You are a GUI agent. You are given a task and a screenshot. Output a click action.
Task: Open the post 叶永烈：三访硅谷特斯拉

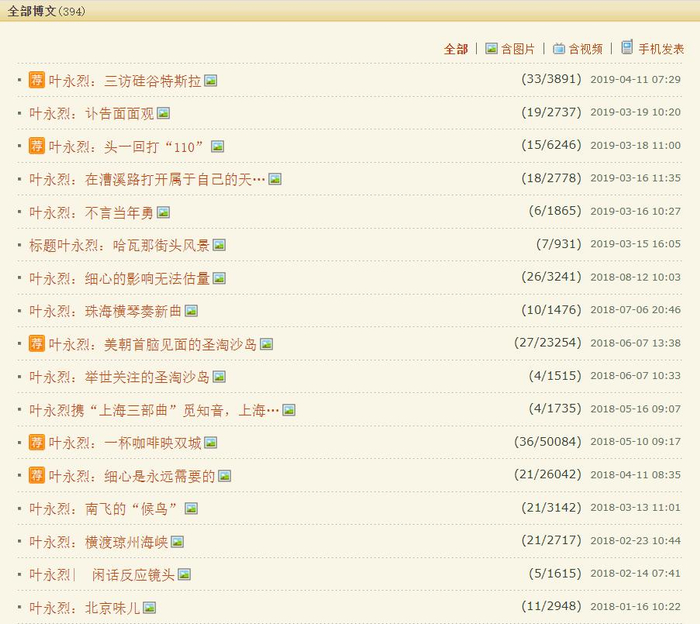point(125,81)
